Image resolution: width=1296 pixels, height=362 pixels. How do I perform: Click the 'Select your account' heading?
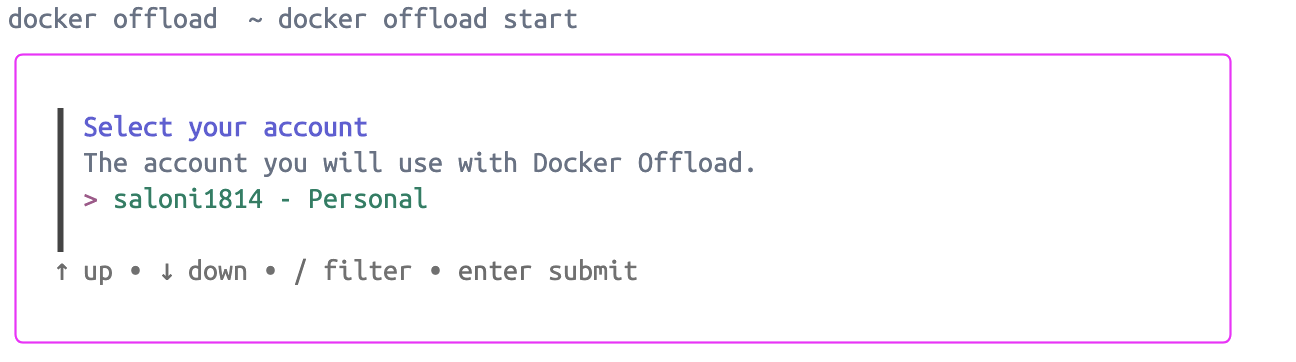point(226,127)
